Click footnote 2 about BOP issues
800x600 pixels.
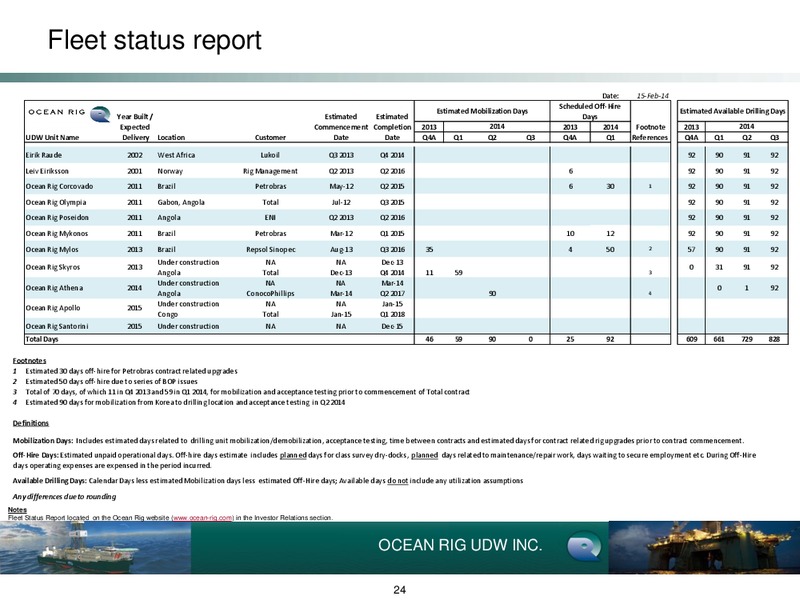pos(105,381)
